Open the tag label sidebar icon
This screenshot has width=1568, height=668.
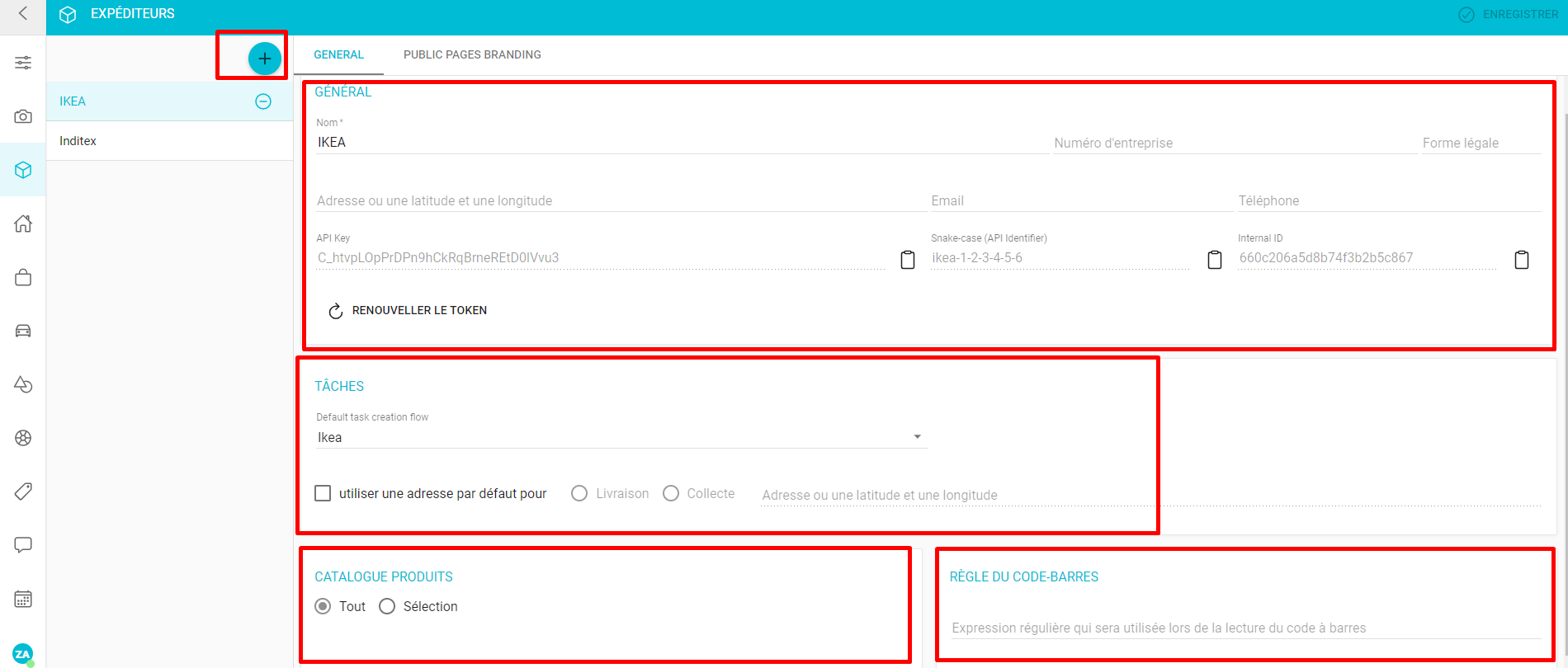pyautogui.click(x=23, y=492)
